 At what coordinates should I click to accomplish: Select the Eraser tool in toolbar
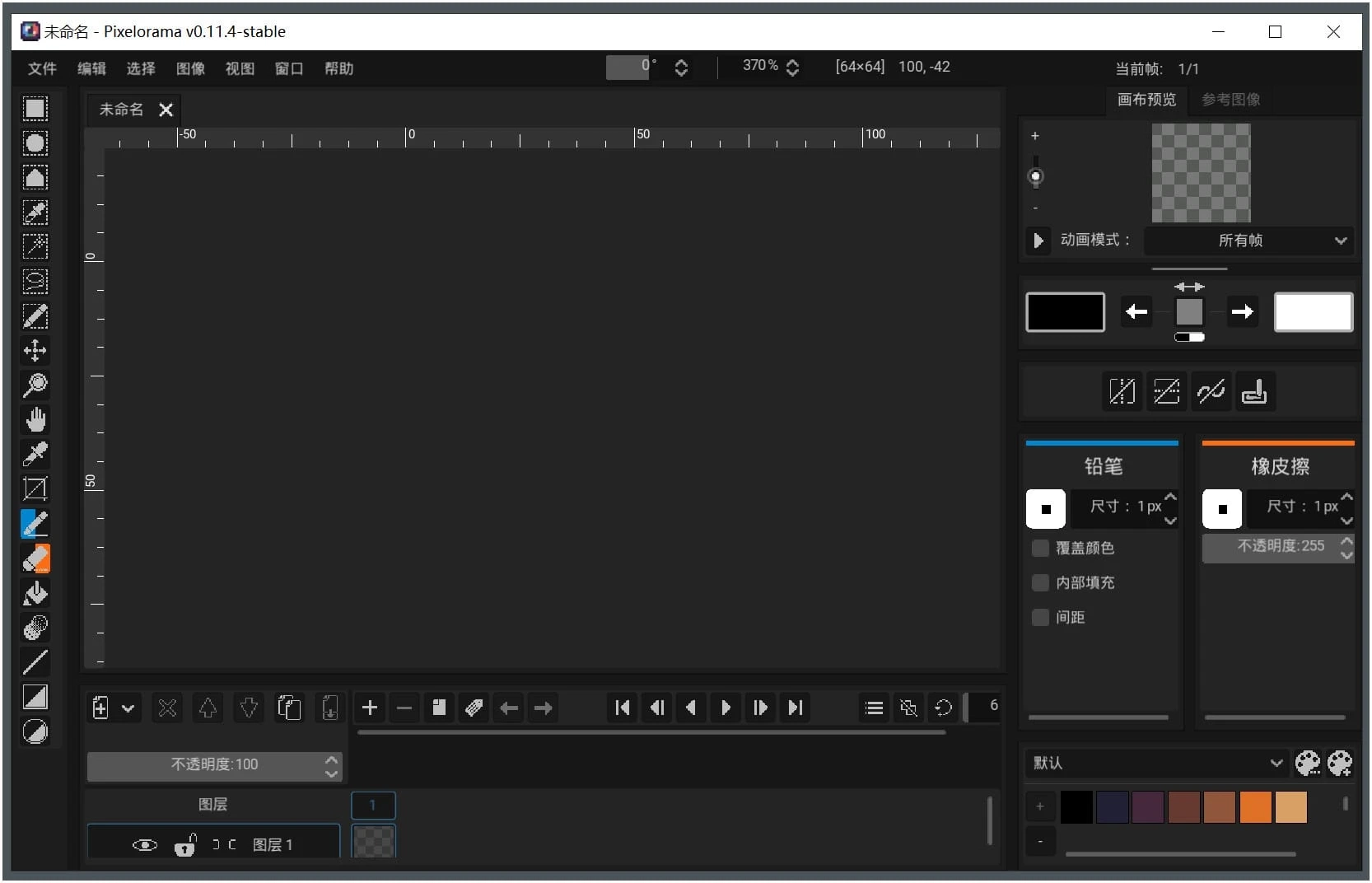tap(35, 558)
